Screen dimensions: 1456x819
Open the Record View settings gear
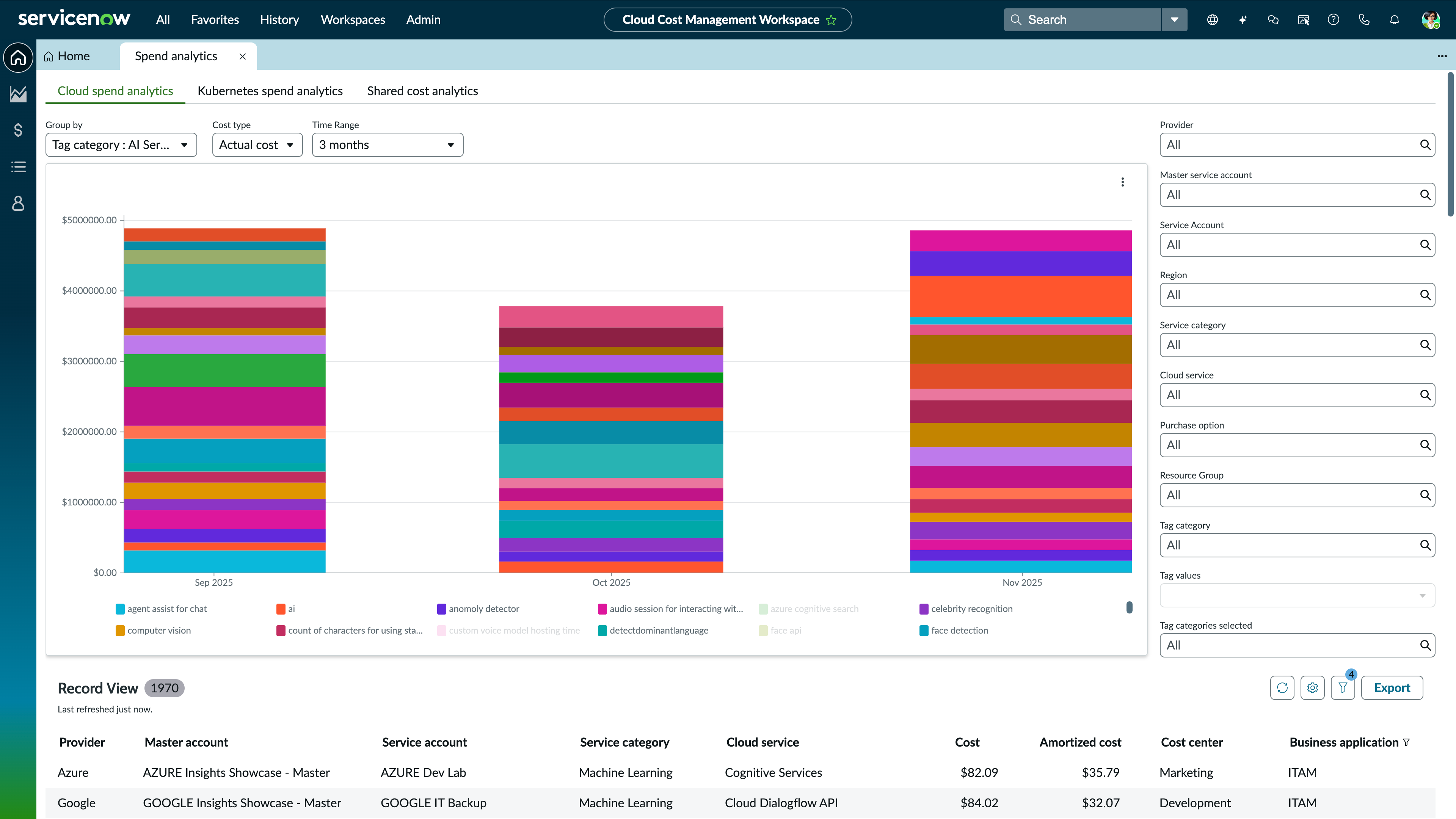(1312, 688)
